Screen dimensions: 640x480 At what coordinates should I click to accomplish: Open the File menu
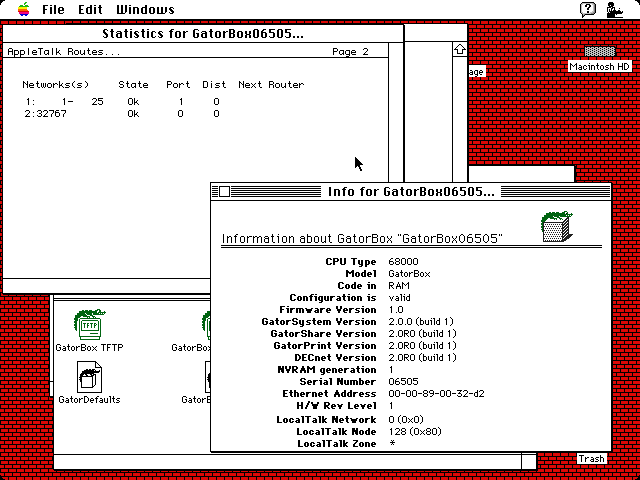53,9
